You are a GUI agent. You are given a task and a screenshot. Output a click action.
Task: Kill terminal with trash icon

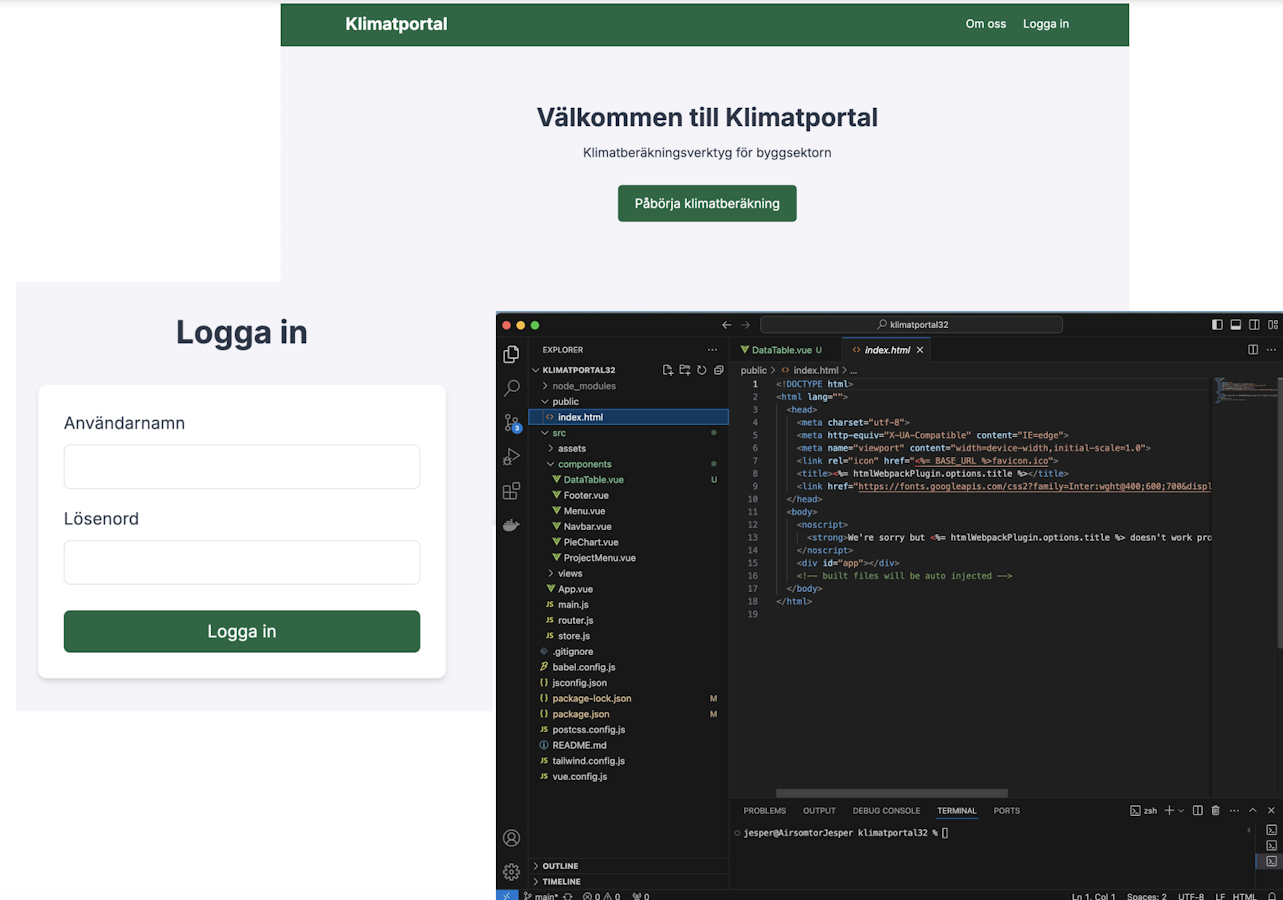point(1216,810)
